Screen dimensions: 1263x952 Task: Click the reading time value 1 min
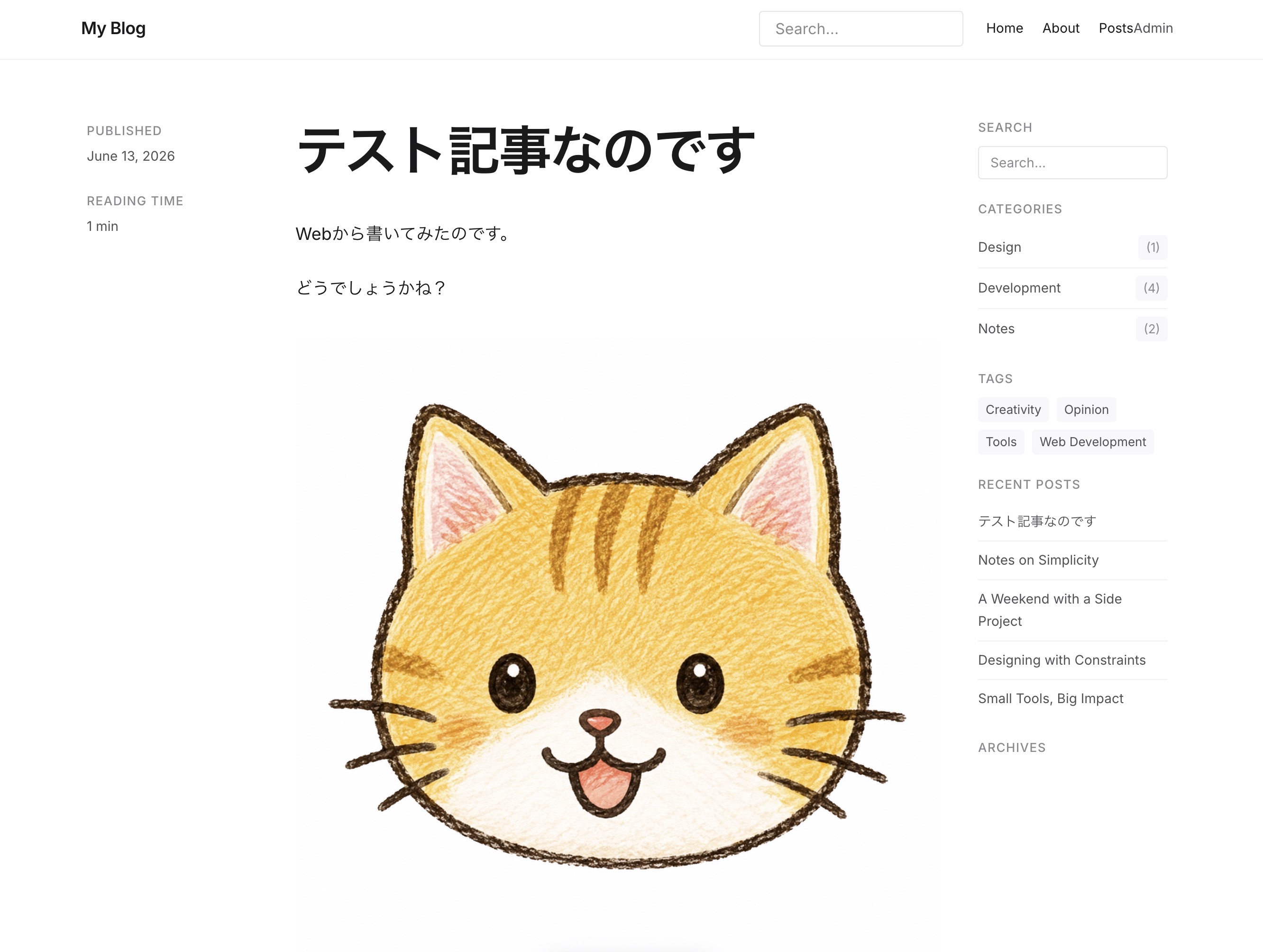click(102, 226)
